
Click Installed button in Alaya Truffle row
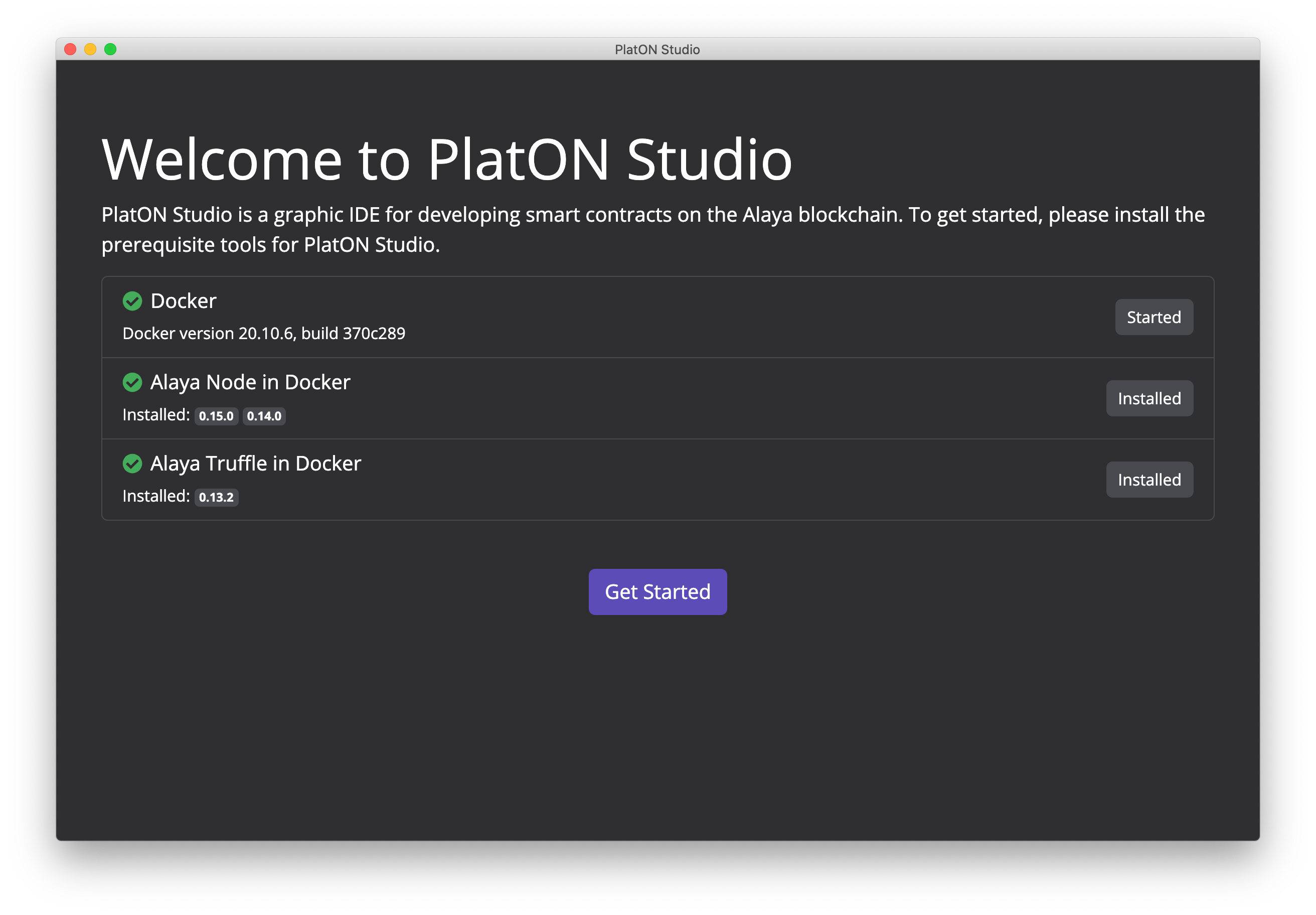click(x=1148, y=480)
